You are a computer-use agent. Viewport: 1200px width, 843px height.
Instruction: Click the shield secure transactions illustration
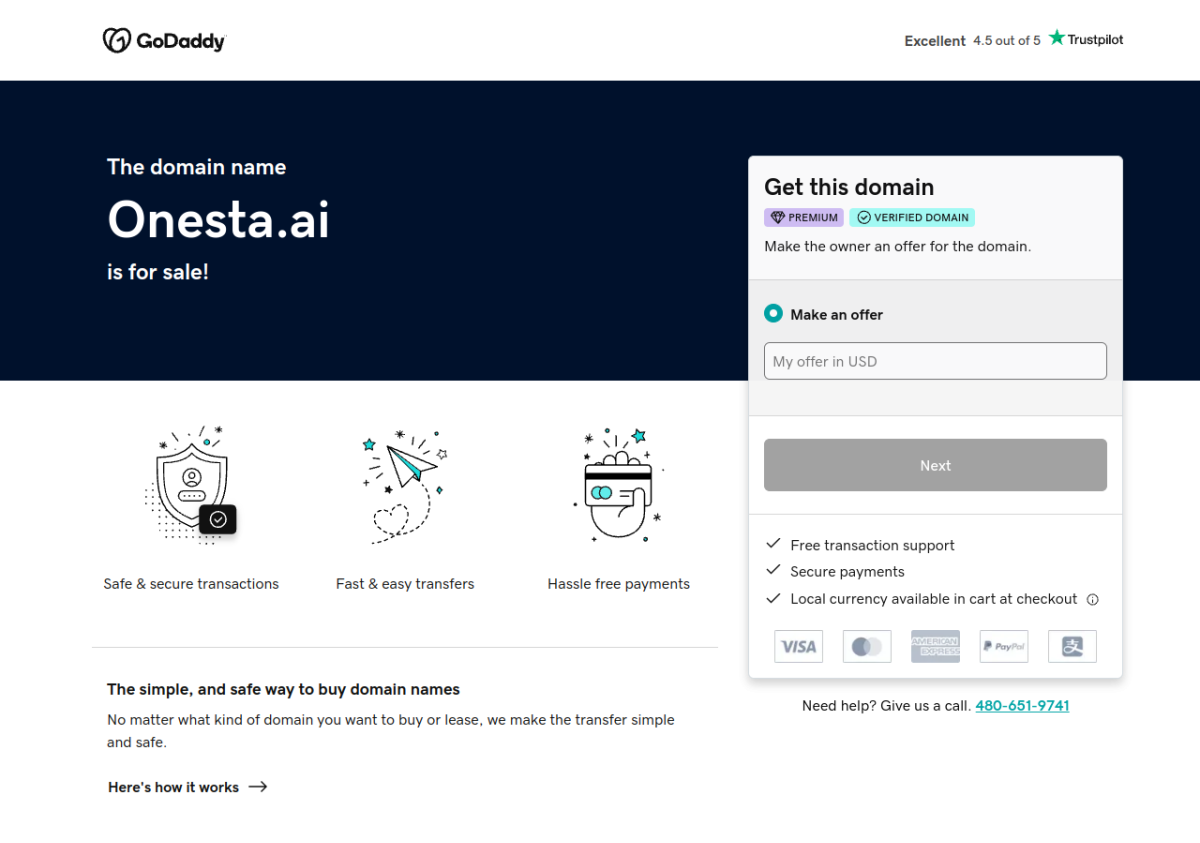(191, 485)
